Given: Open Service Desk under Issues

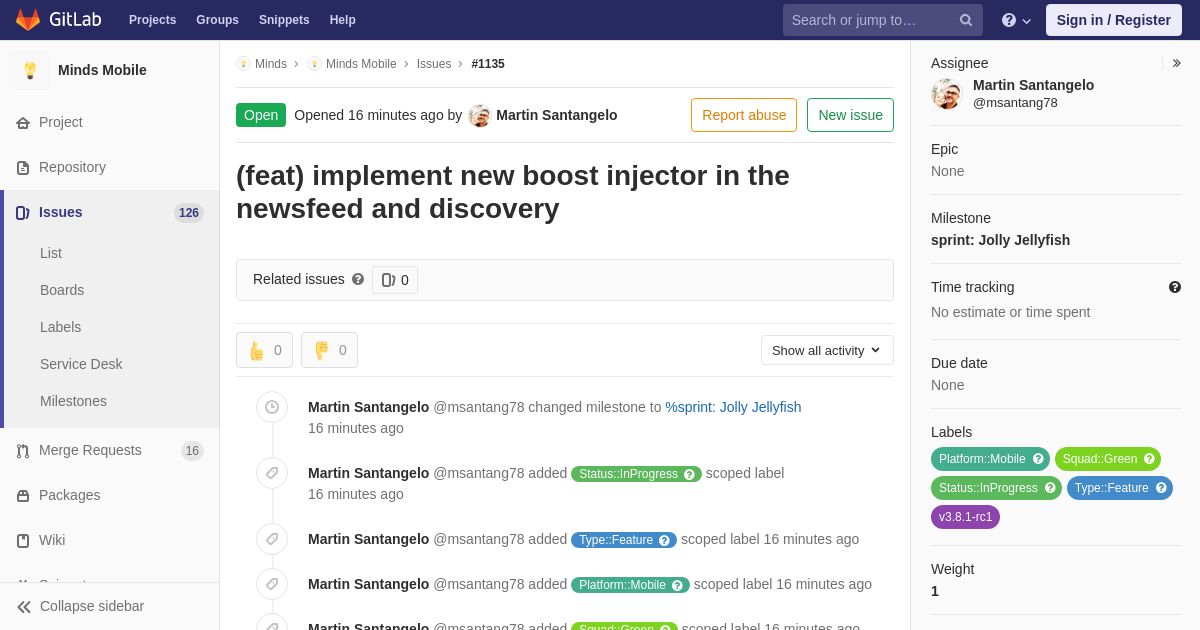Looking at the screenshot, I should [81, 364].
